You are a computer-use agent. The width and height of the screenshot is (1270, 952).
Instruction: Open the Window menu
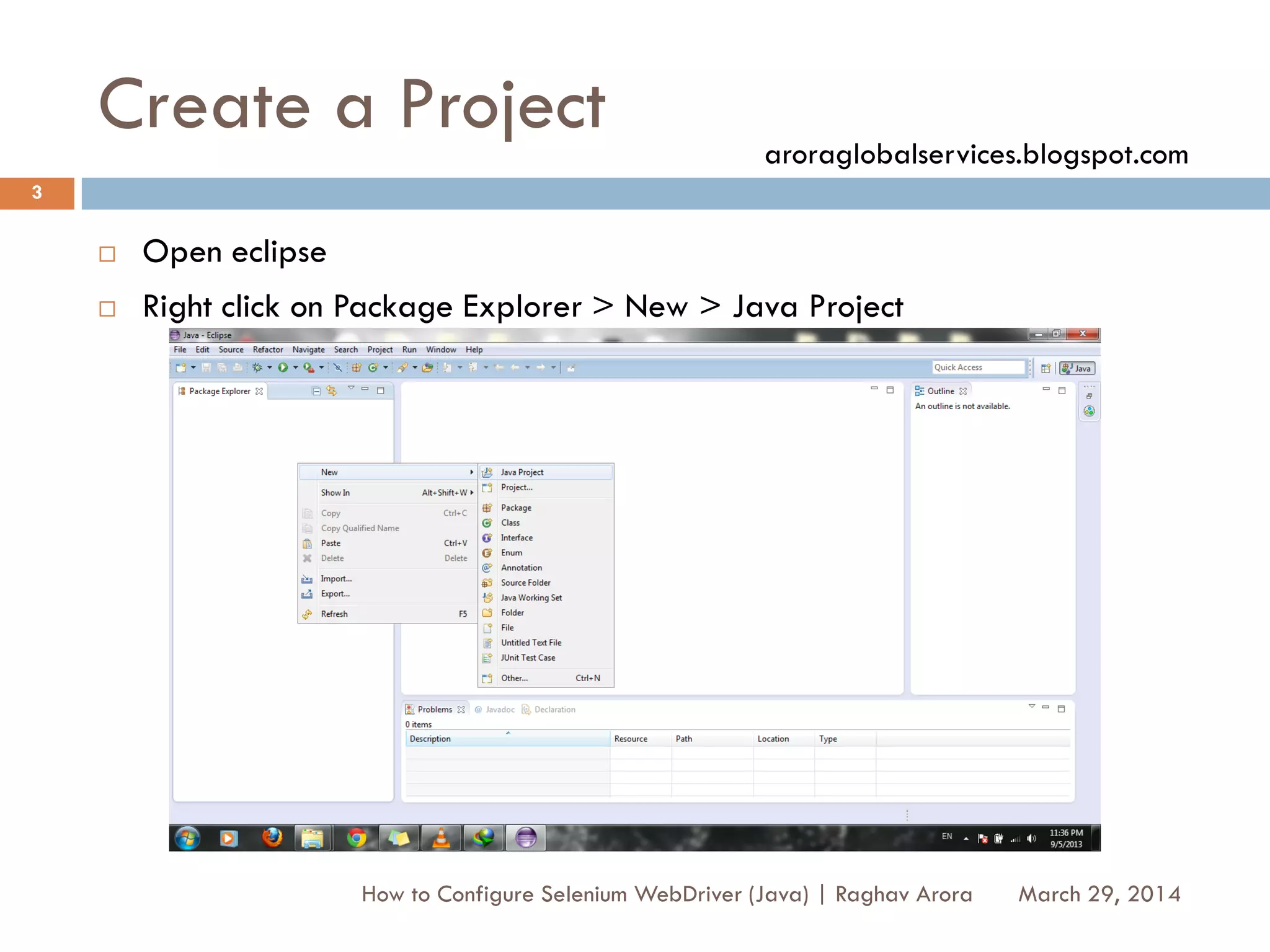[441, 350]
